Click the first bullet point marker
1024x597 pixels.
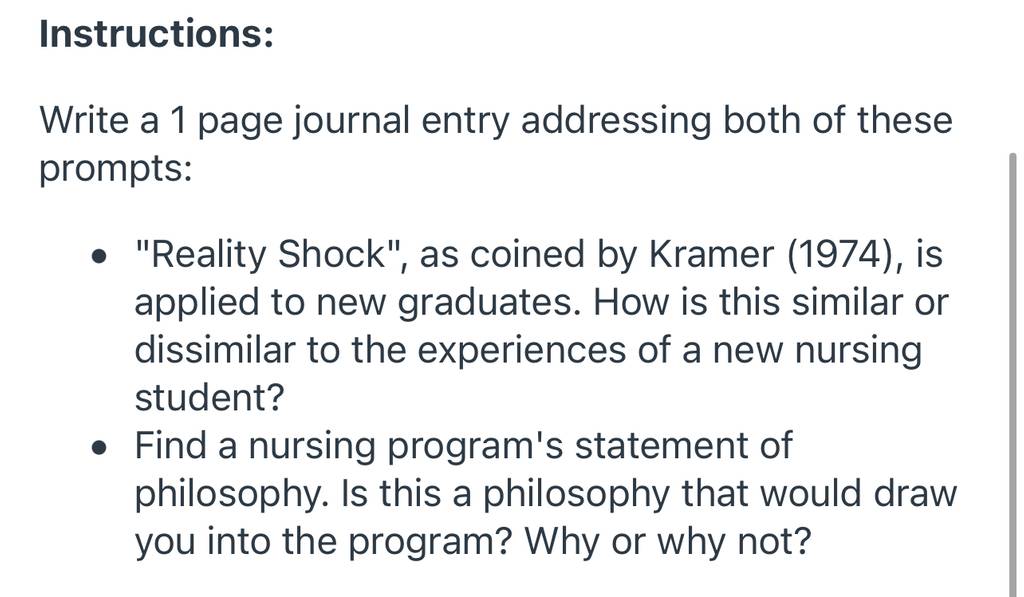(99, 256)
